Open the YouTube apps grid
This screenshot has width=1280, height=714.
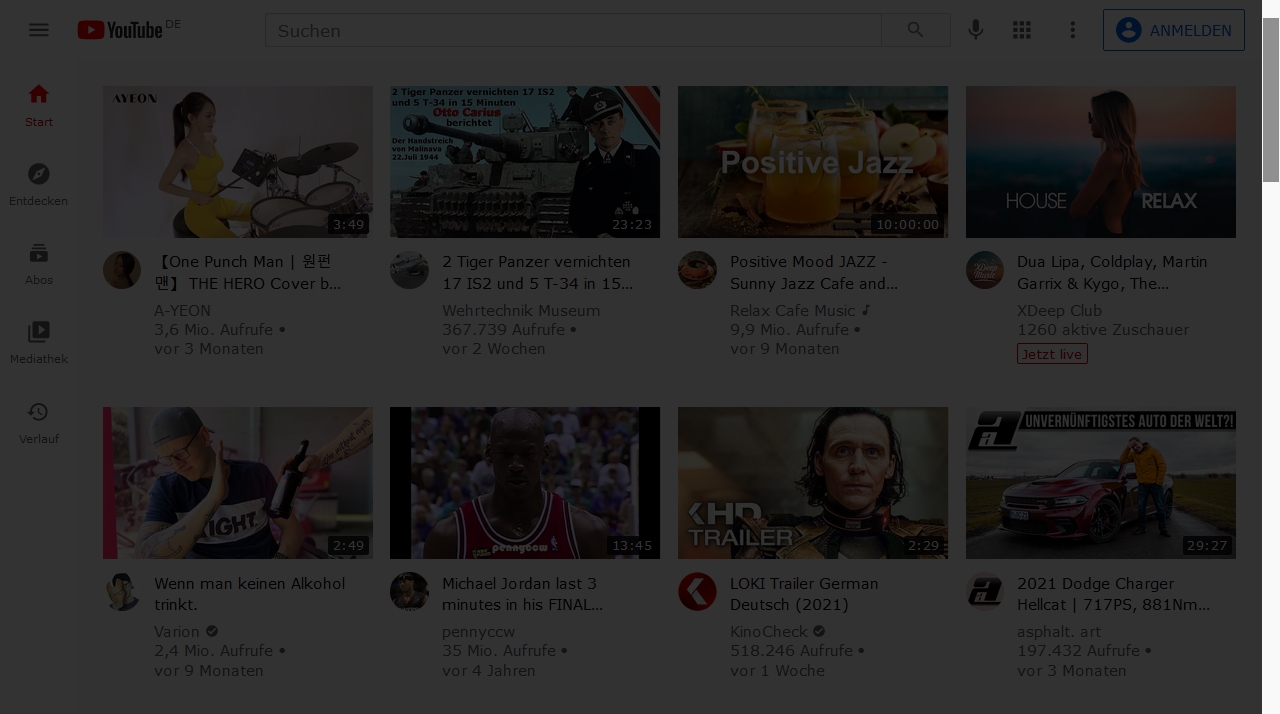point(1022,30)
